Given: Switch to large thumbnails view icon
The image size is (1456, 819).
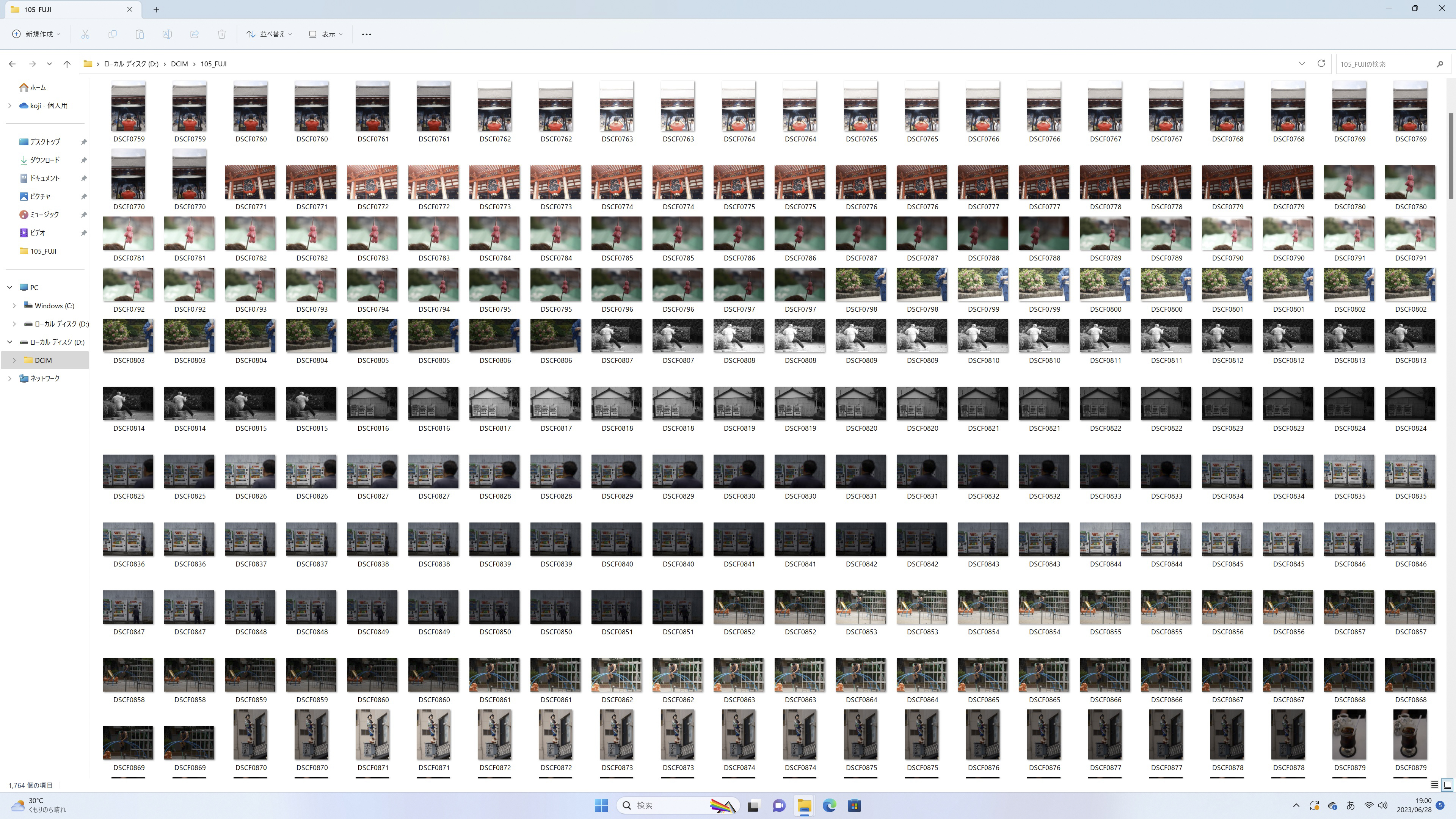Looking at the screenshot, I should pyautogui.click(x=1447, y=784).
